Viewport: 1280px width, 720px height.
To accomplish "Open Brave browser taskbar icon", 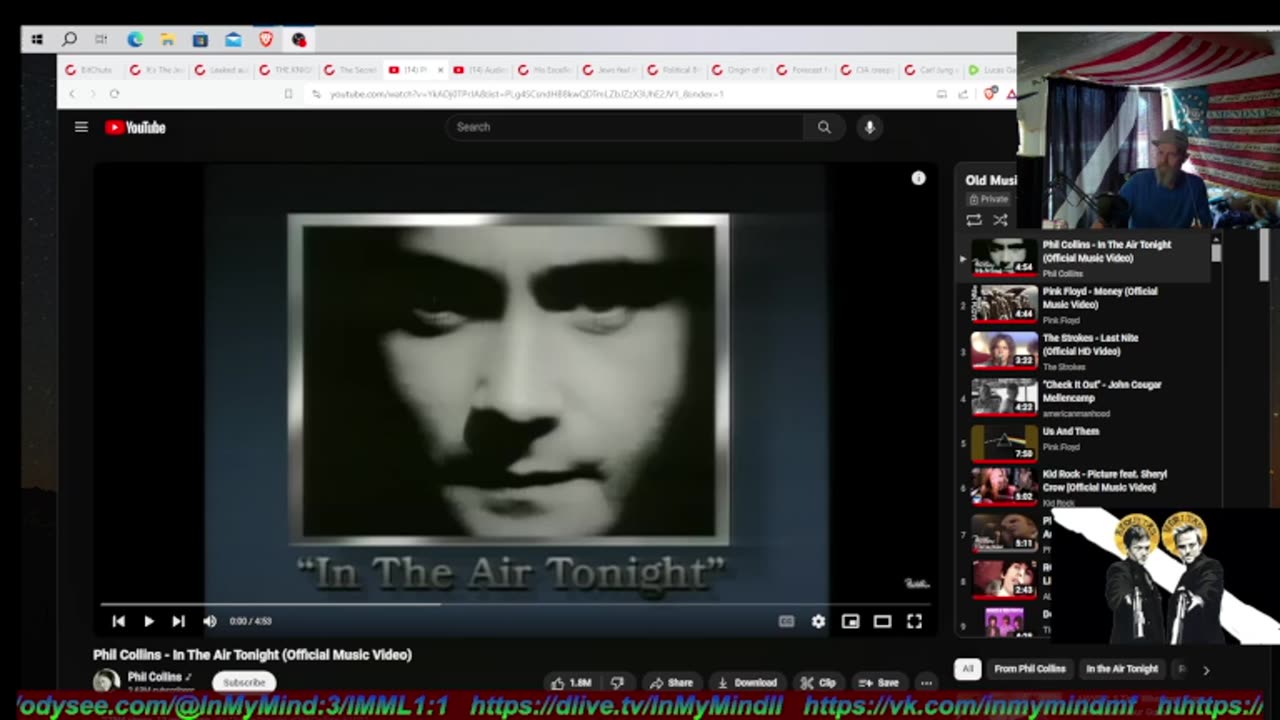I will click(x=266, y=40).
